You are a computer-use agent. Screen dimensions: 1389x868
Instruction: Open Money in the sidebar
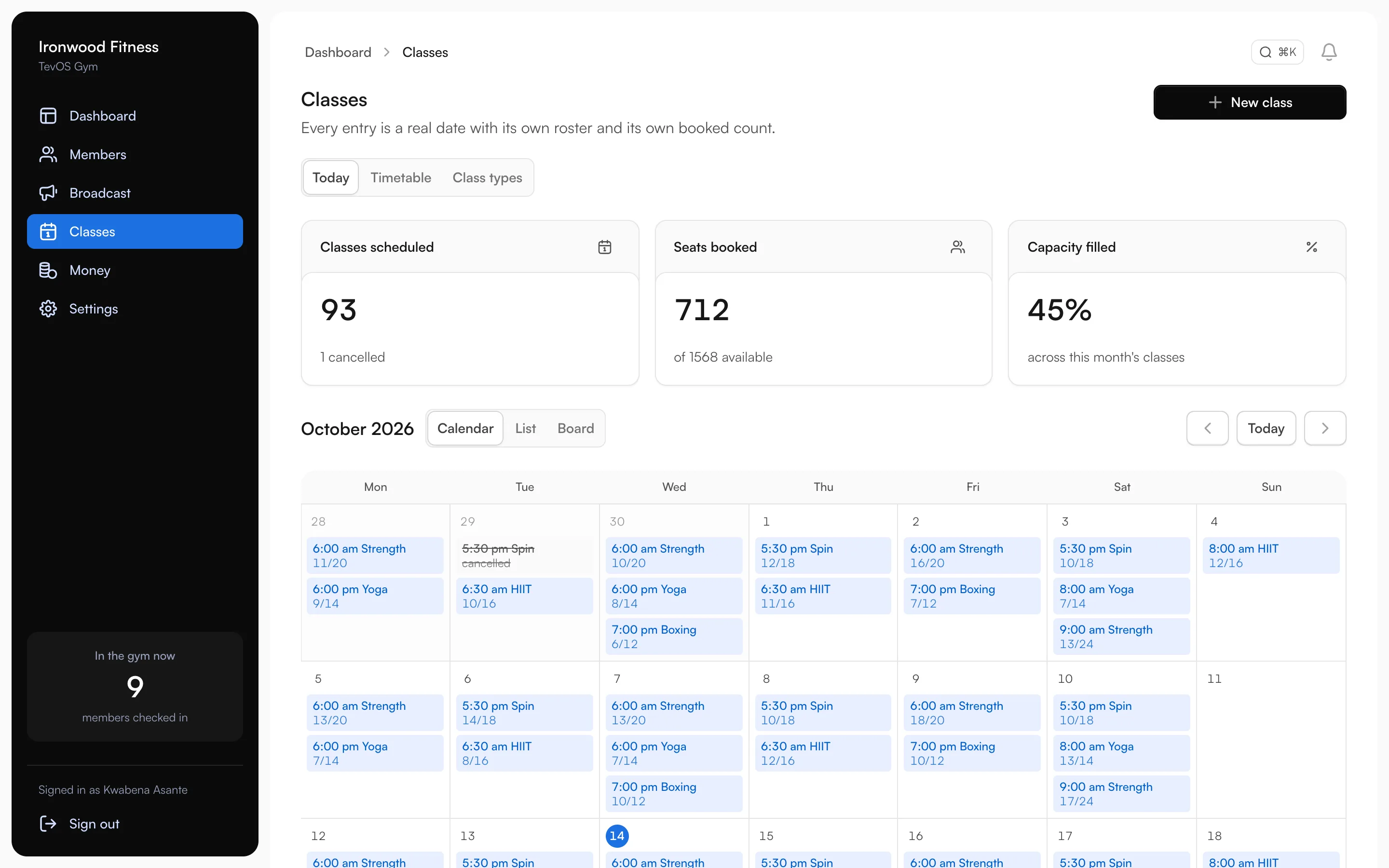tap(135, 271)
